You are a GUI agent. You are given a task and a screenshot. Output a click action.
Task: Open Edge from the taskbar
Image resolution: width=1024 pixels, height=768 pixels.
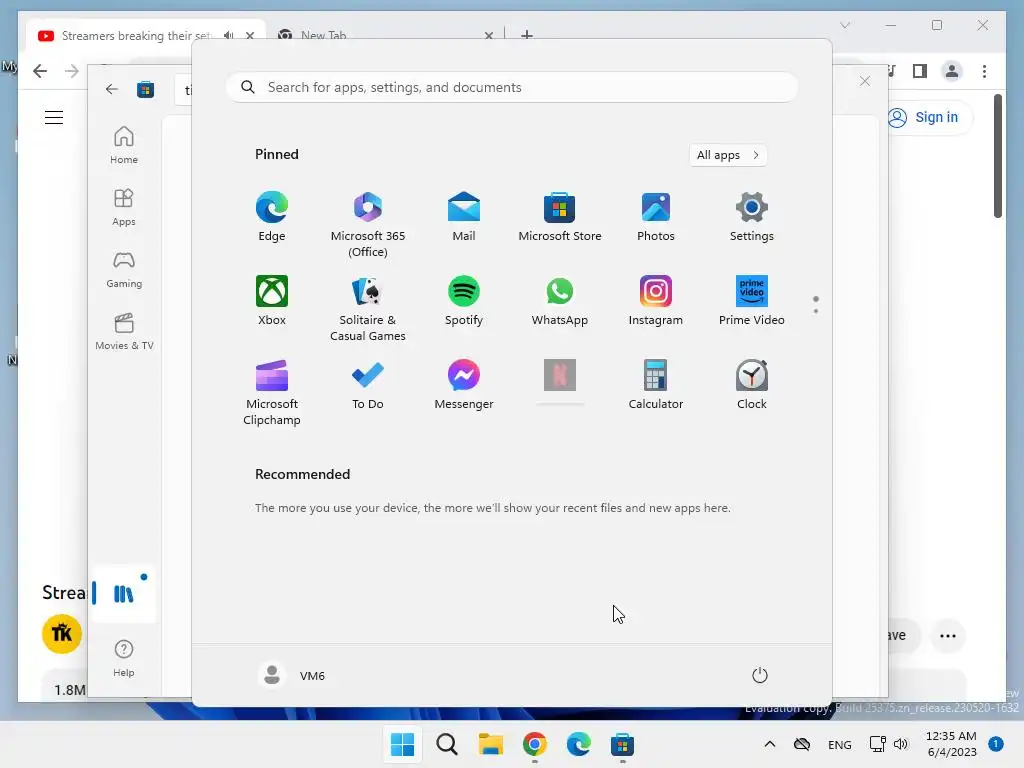[579, 744]
